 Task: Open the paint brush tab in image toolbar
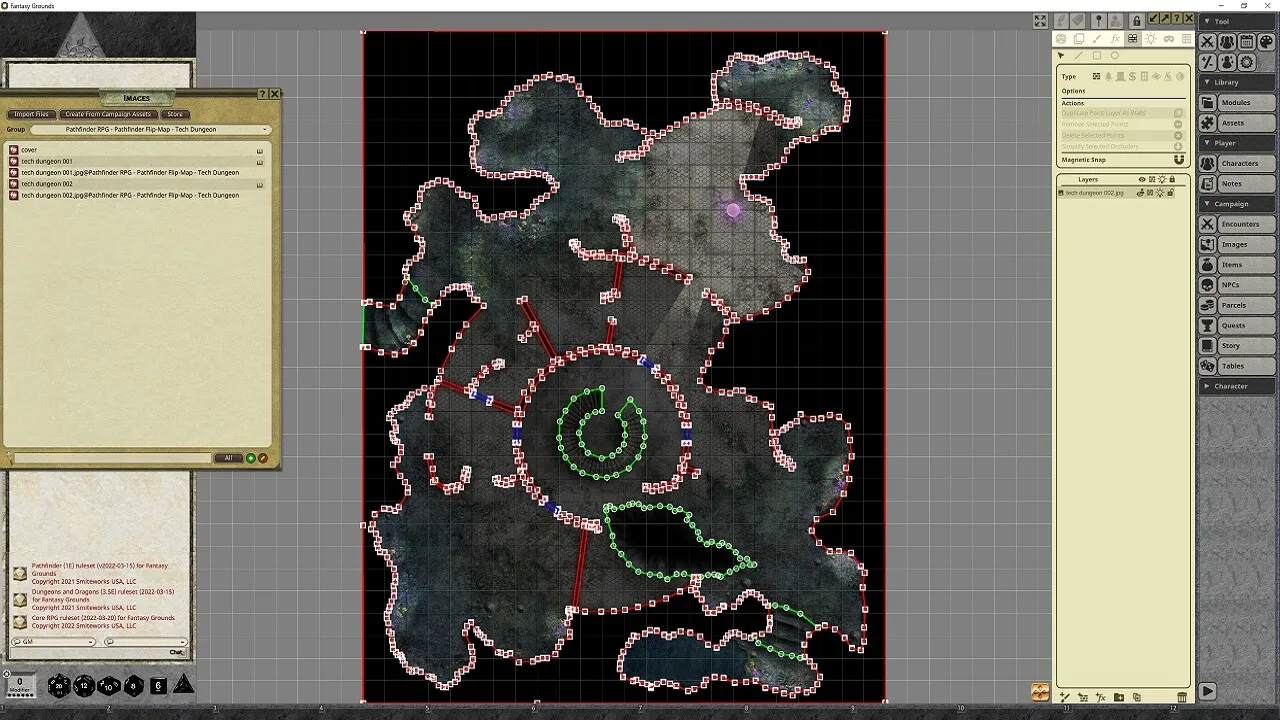1096,39
